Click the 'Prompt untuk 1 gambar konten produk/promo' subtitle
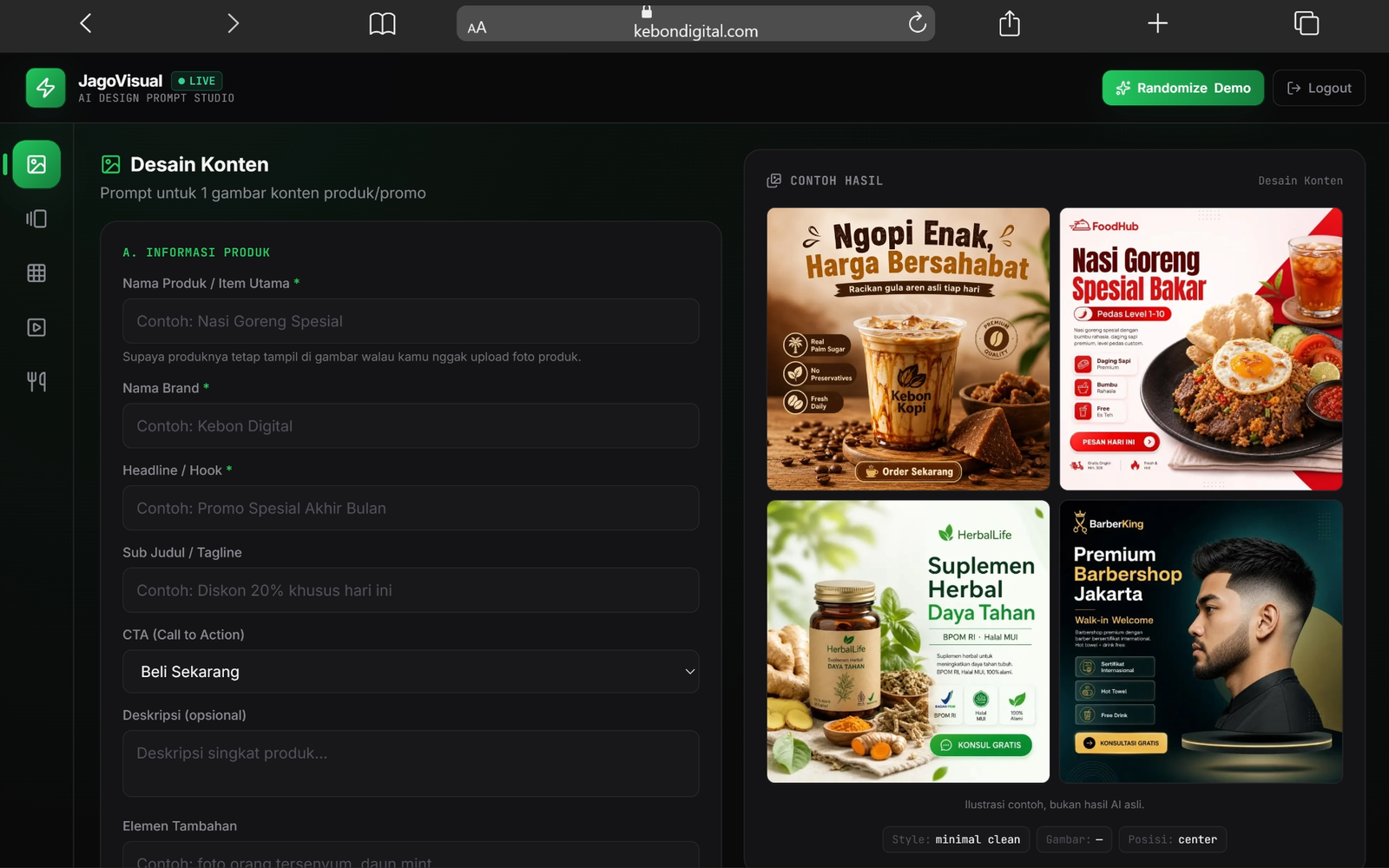The height and width of the screenshot is (868, 1389). point(263,193)
